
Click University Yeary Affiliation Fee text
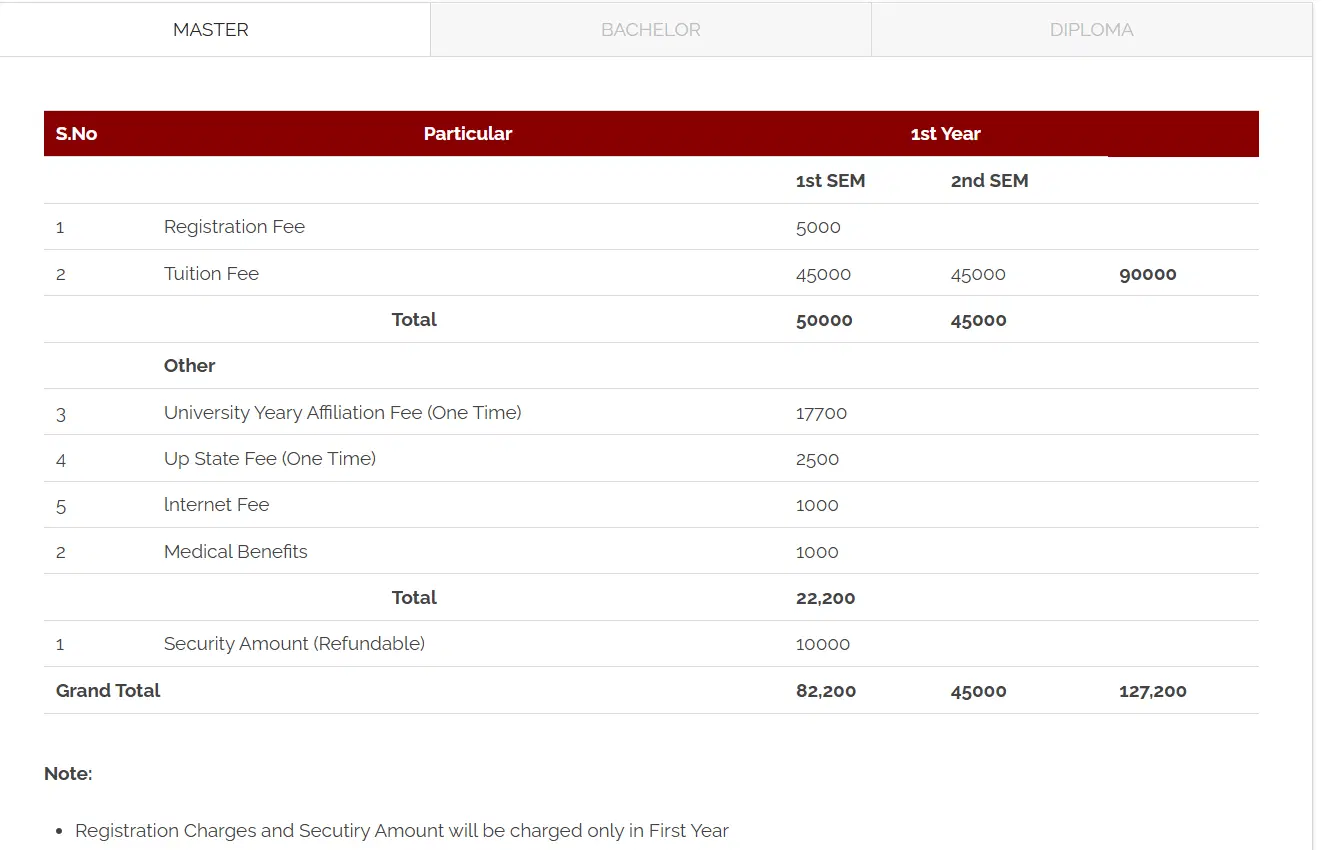click(x=342, y=413)
